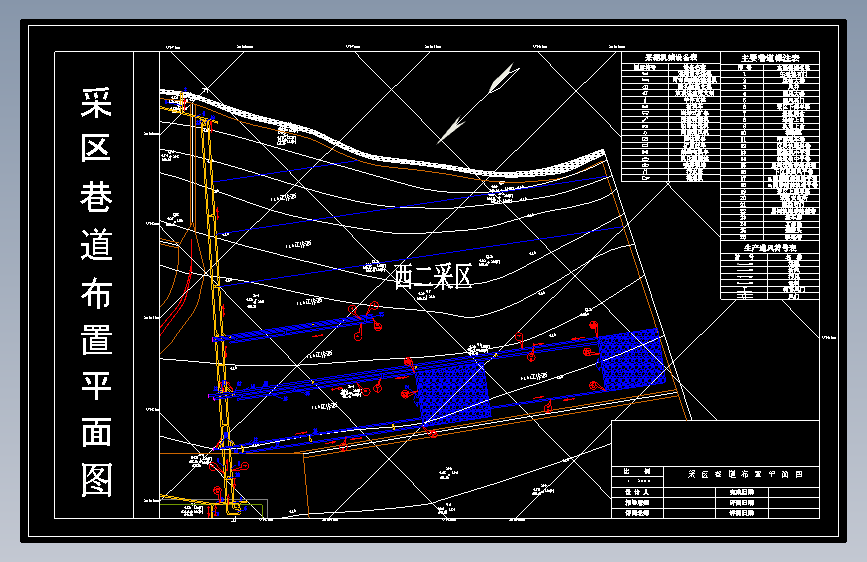Click the large blue hatched block in center

coord(452,392)
